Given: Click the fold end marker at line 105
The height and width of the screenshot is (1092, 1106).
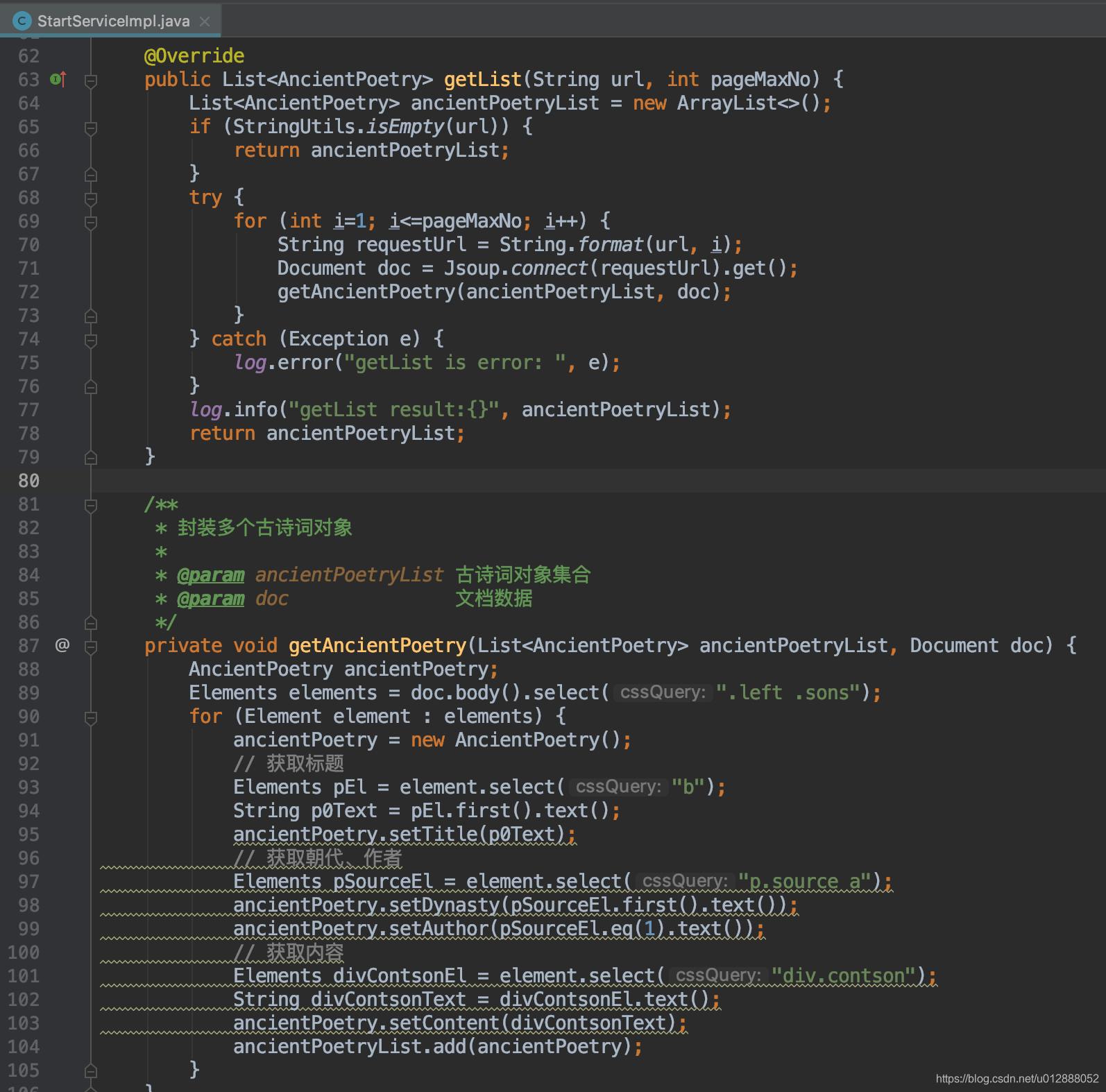Looking at the screenshot, I should (91, 1070).
